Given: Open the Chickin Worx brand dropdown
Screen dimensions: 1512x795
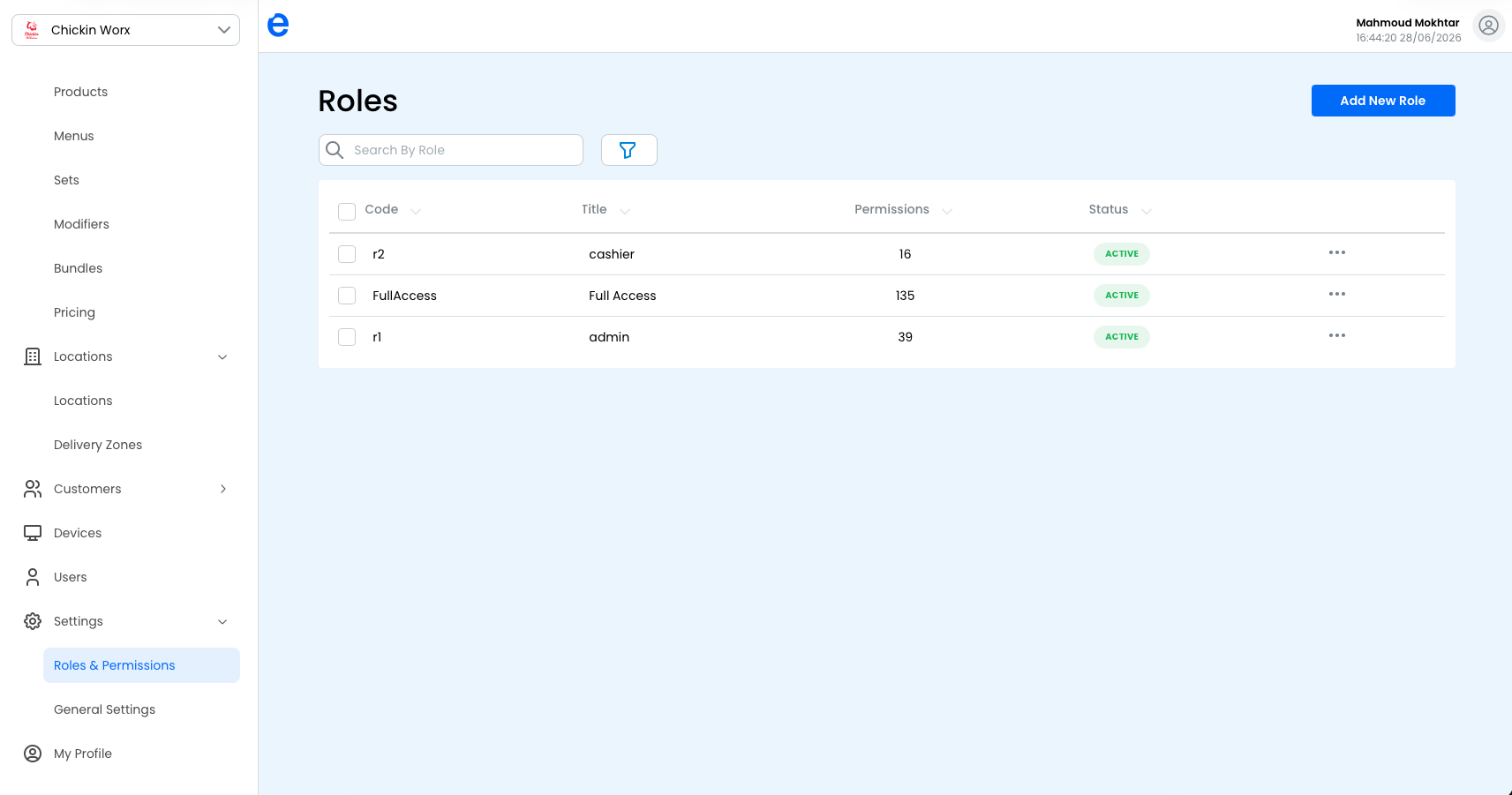Looking at the screenshot, I should [125, 30].
